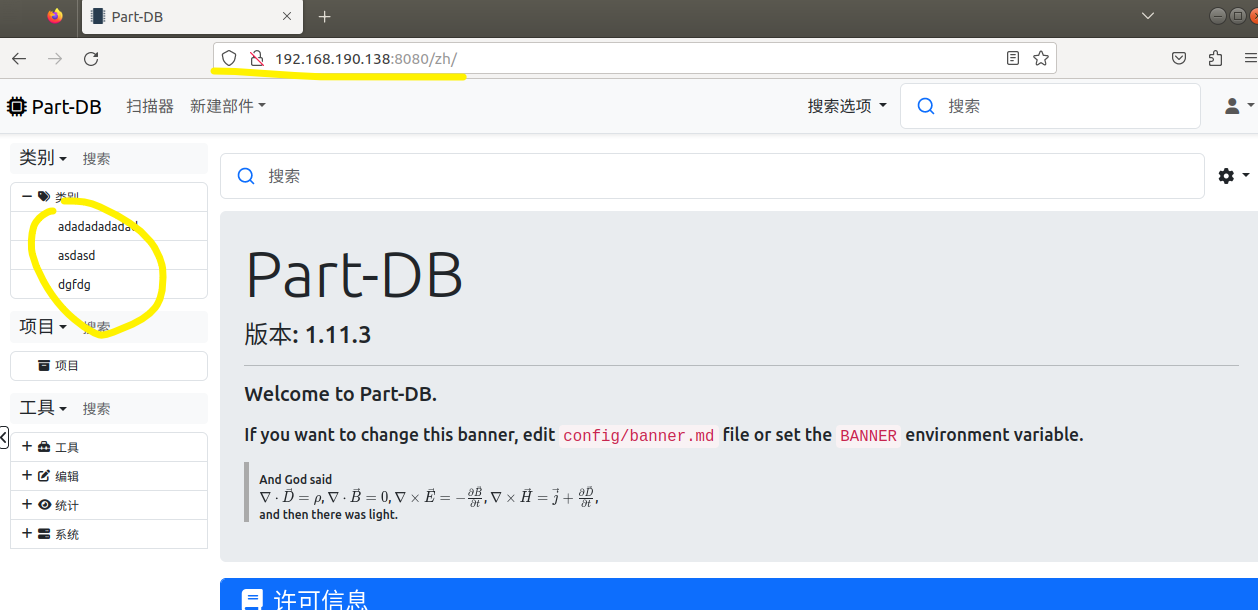The image size is (1258, 610).
Task: Open the 工具 sidebar dropdown
Action: (43, 408)
